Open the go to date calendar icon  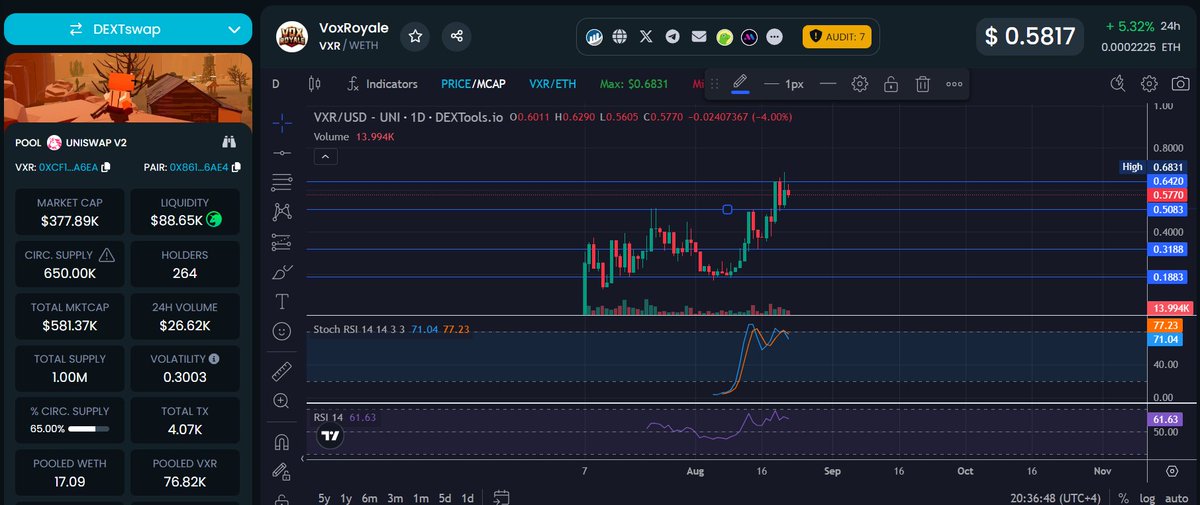point(502,497)
